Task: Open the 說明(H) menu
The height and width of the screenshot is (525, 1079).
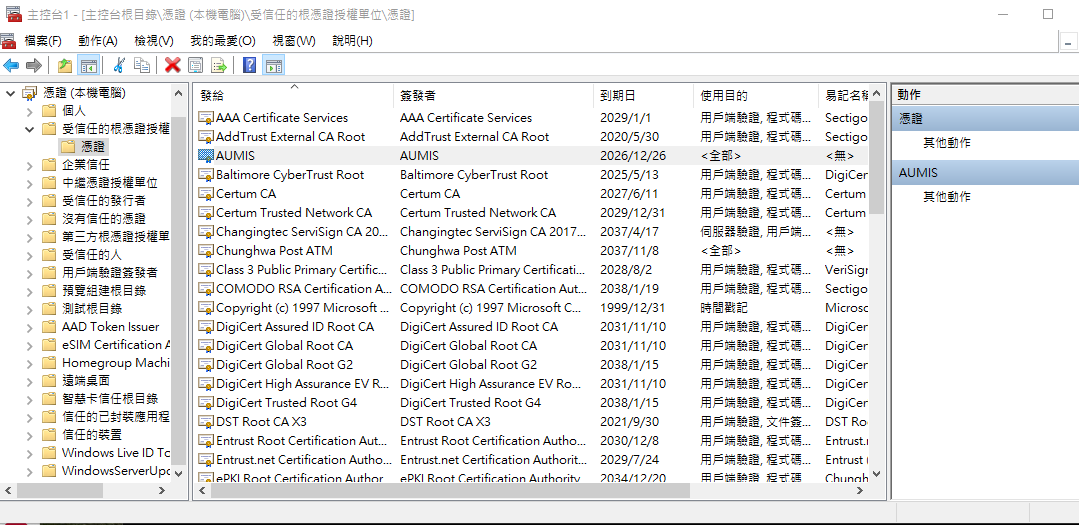Action: click(x=352, y=41)
